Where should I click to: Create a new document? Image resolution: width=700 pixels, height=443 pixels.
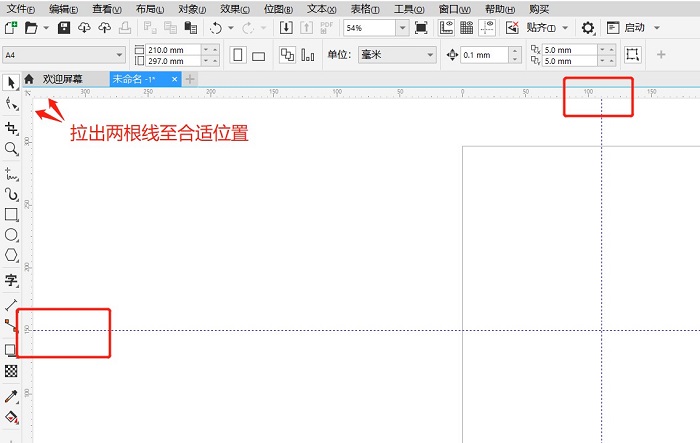tap(11, 28)
